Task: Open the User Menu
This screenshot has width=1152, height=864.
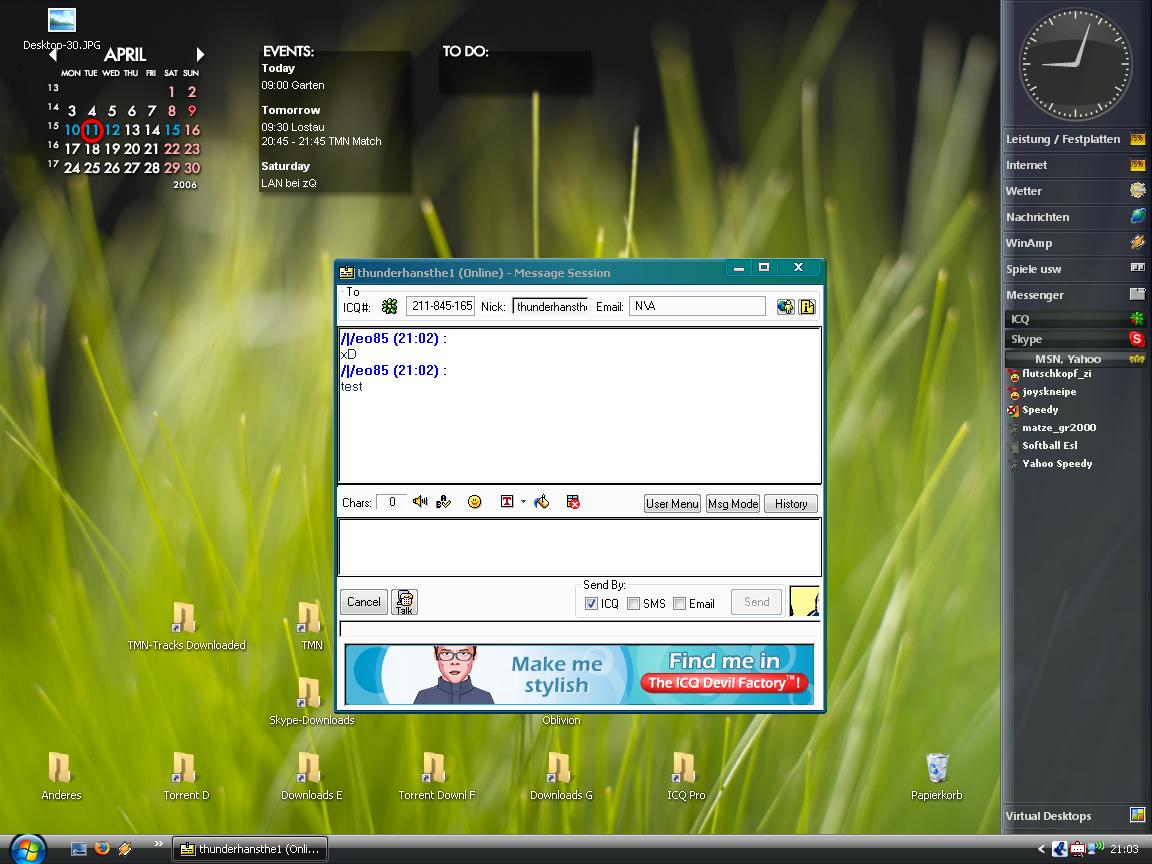Action: (672, 504)
